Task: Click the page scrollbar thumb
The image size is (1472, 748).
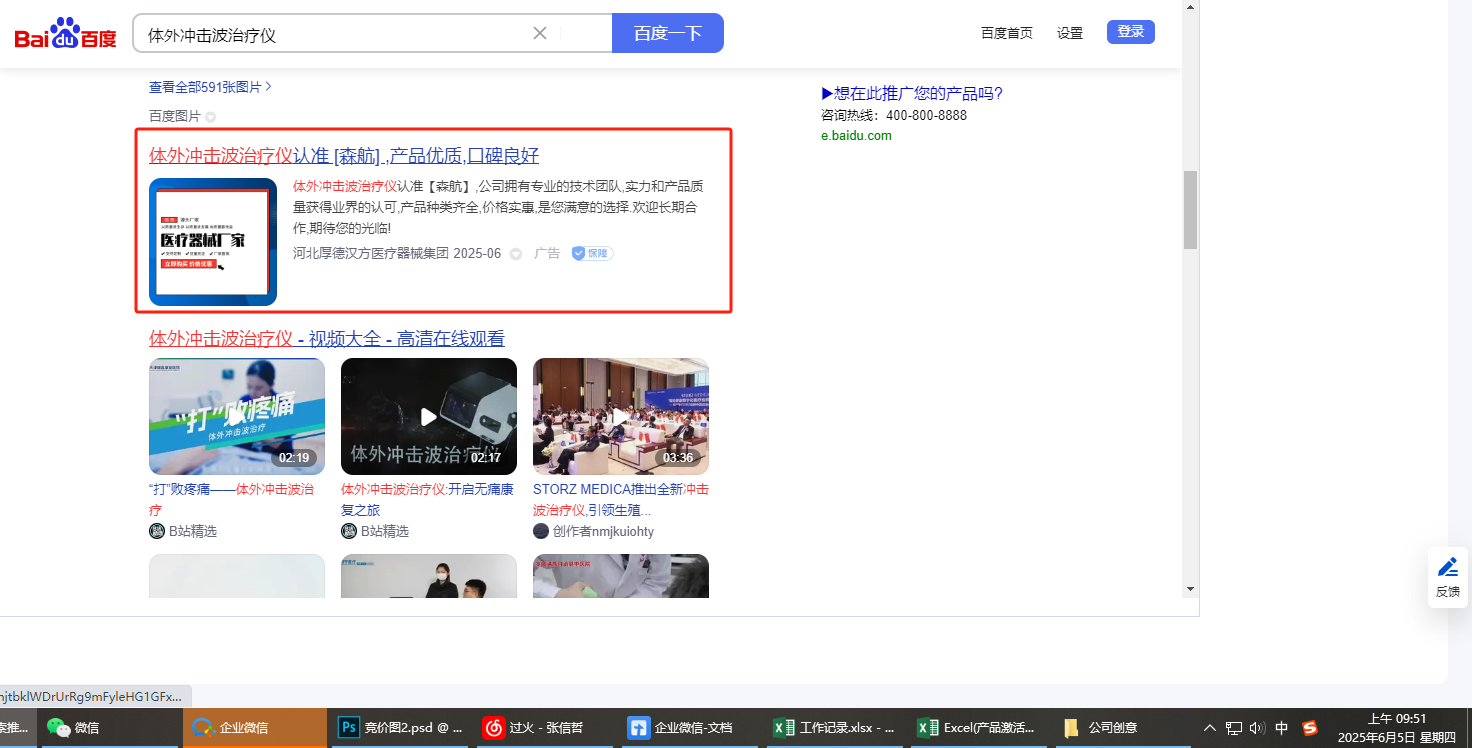Action: (1190, 209)
